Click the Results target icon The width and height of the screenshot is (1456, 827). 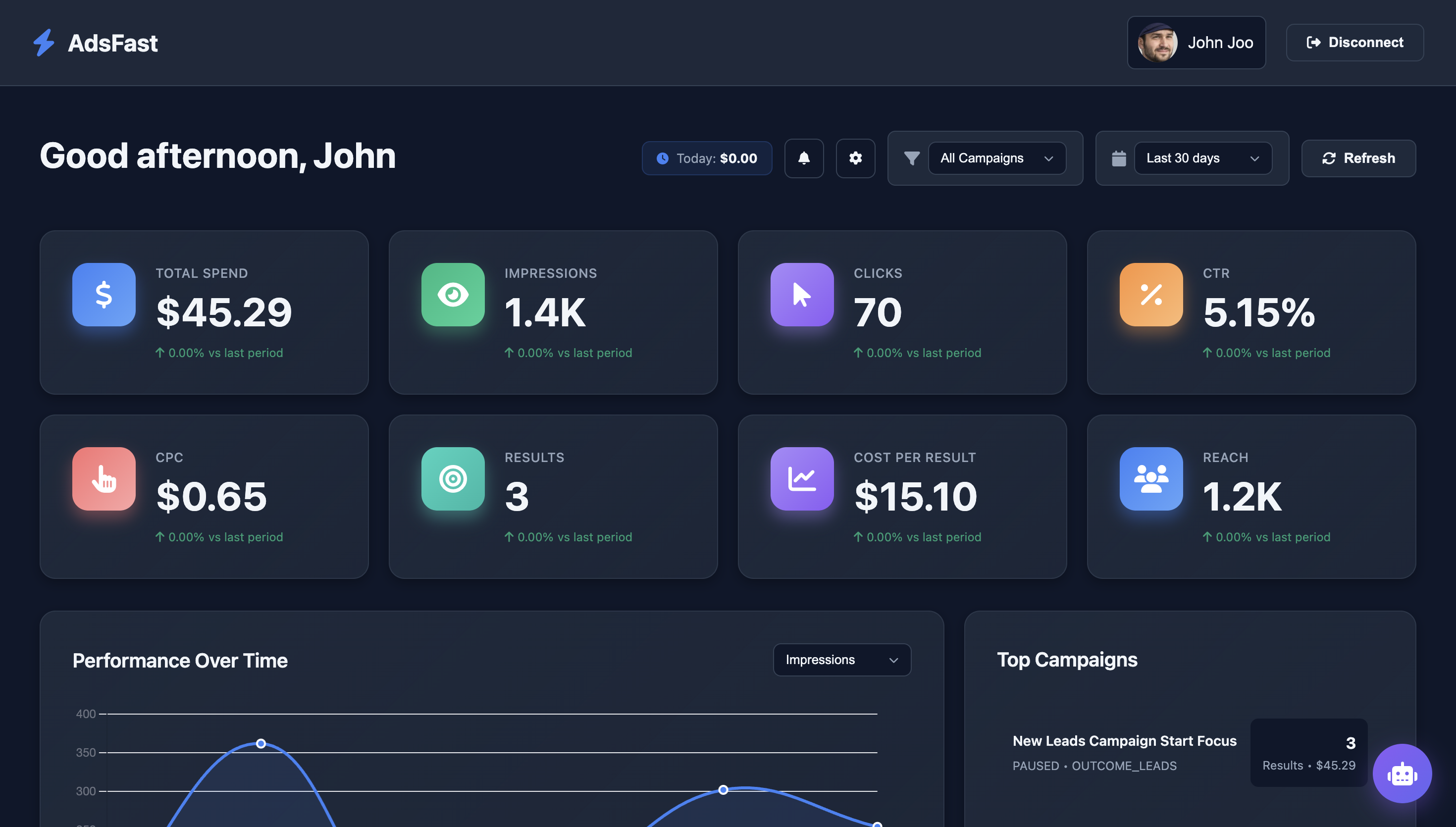point(453,478)
